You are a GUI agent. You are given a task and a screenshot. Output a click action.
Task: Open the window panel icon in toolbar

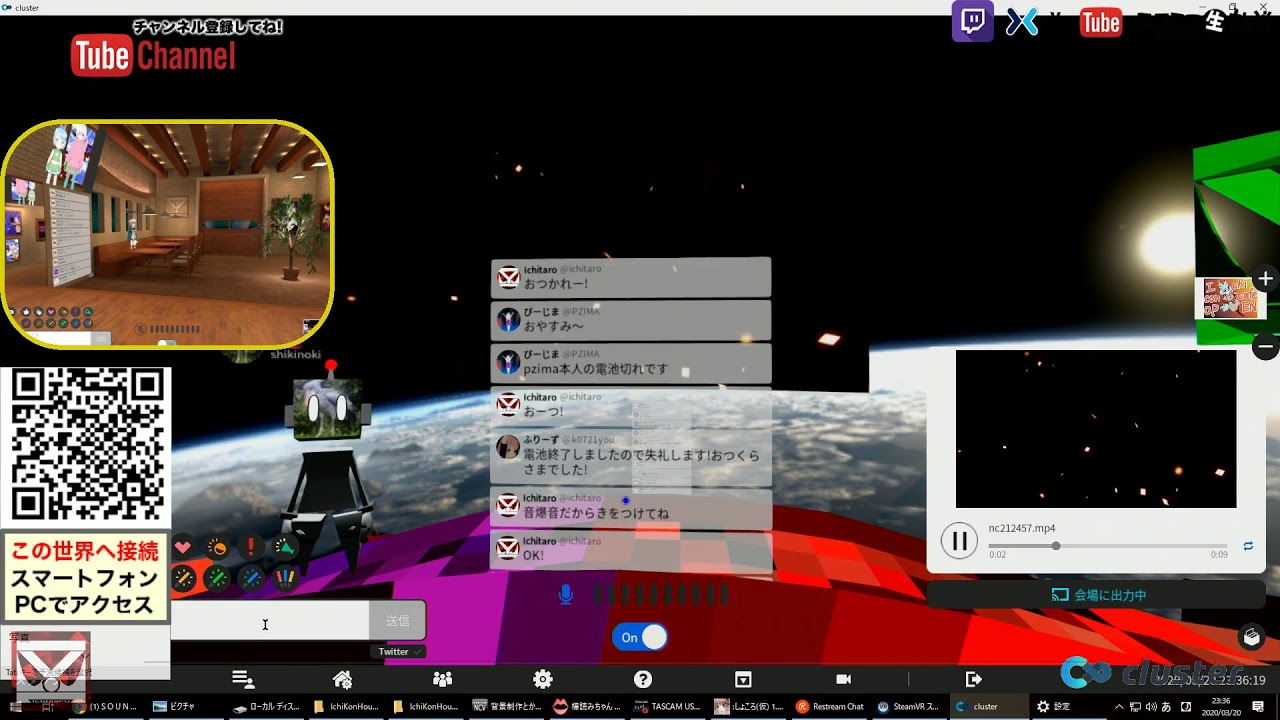743,679
